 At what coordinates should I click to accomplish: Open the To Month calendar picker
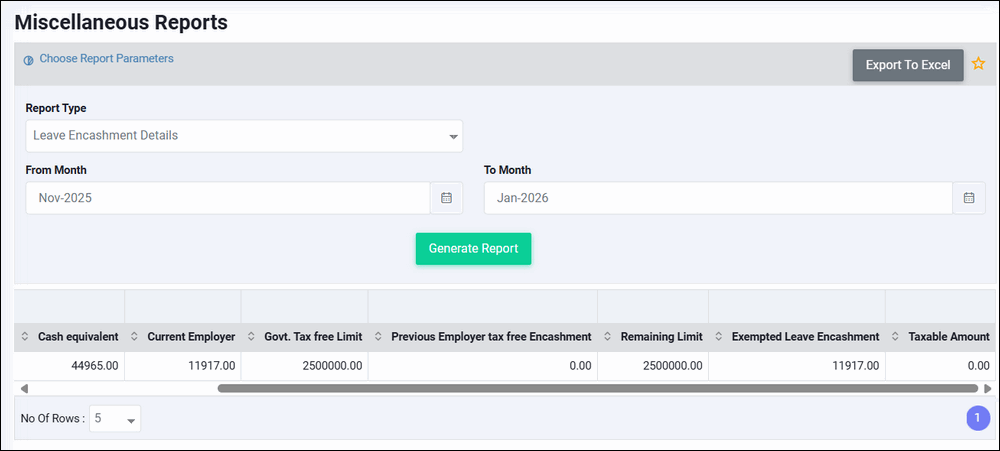968,198
